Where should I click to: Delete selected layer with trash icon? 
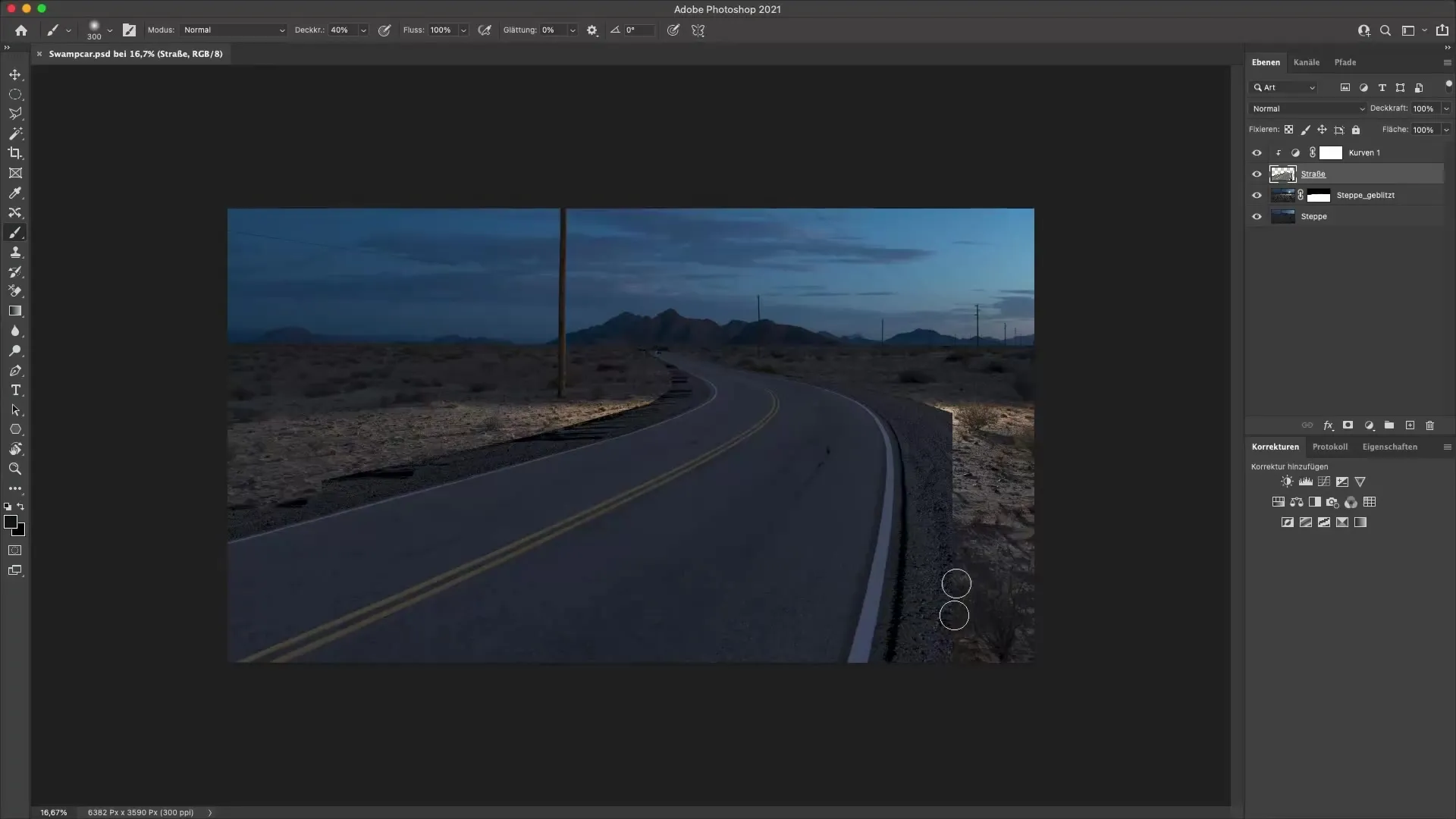pos(1430,425)
